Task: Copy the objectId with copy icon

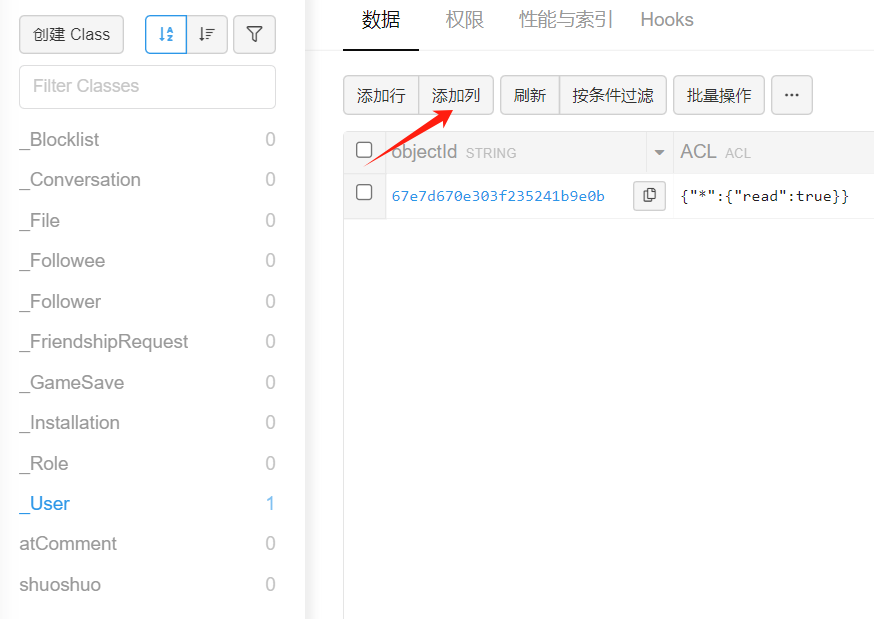Action: 649,196
